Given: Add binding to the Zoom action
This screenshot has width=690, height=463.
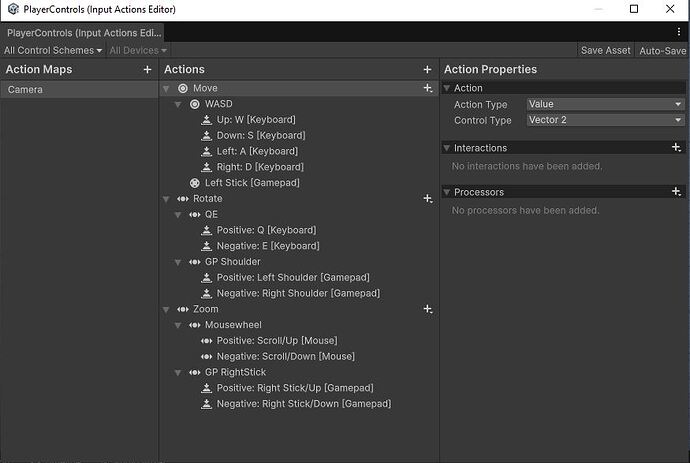Looking at the screenshot, I should (x=427, y=310).
